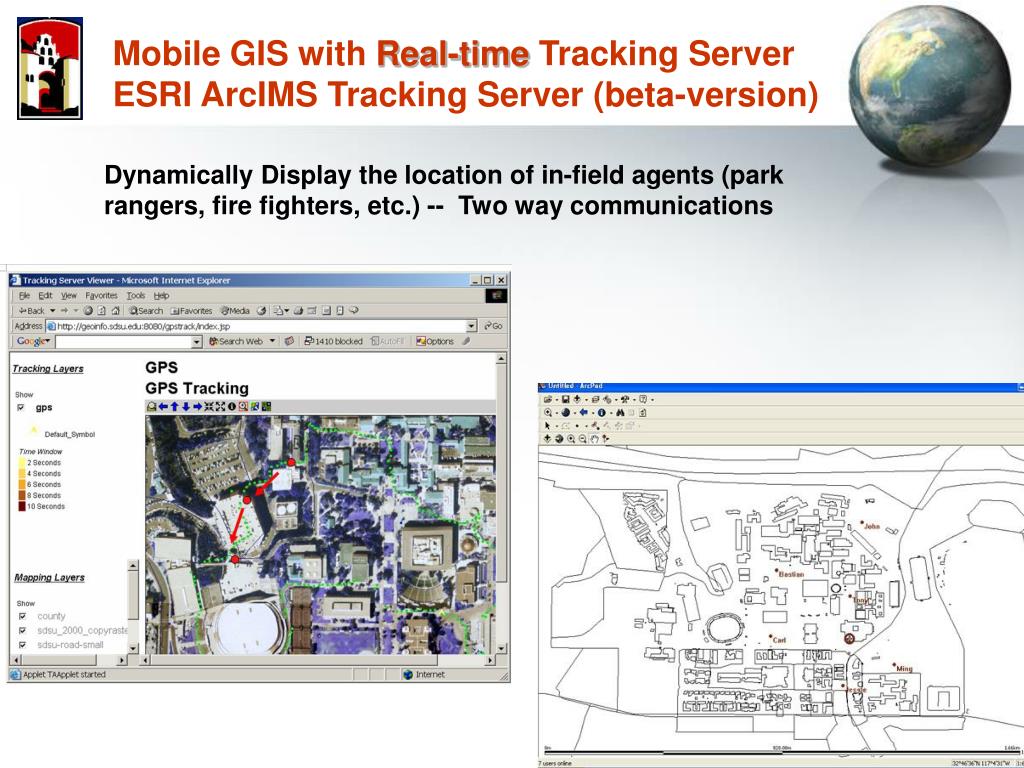Click the identify info icon in map toolbar

click(x=231, y=407)
